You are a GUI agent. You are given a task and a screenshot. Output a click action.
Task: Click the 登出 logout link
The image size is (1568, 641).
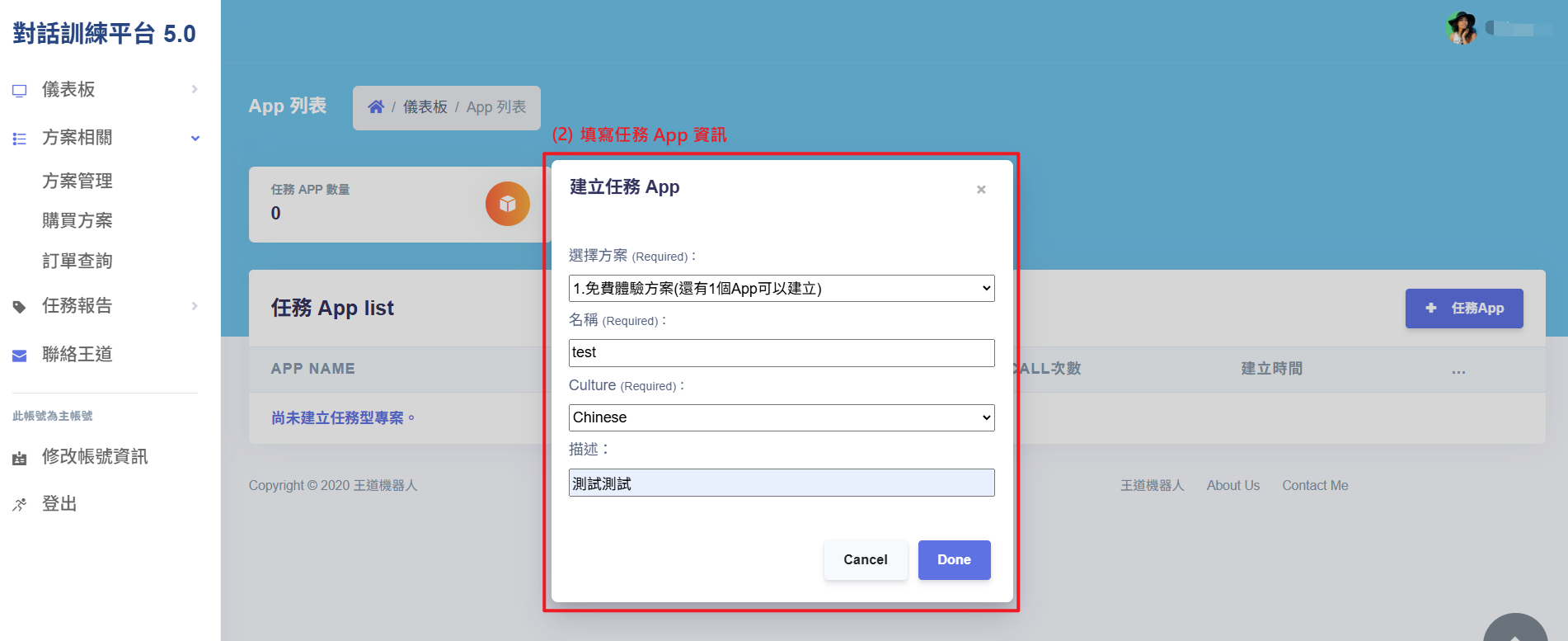point(59,504)
